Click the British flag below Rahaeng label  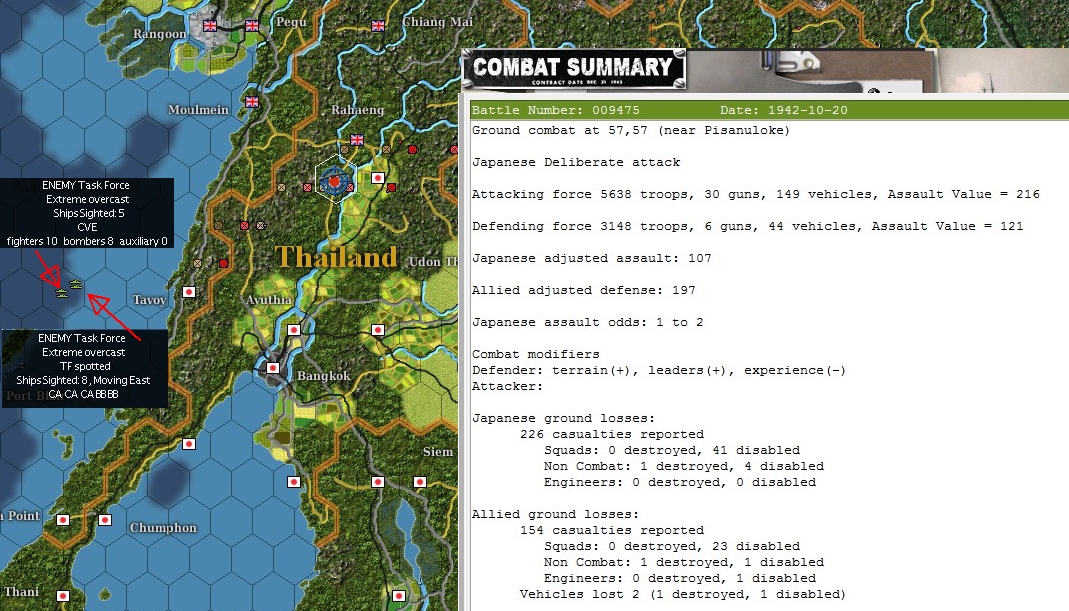(357, 140)
